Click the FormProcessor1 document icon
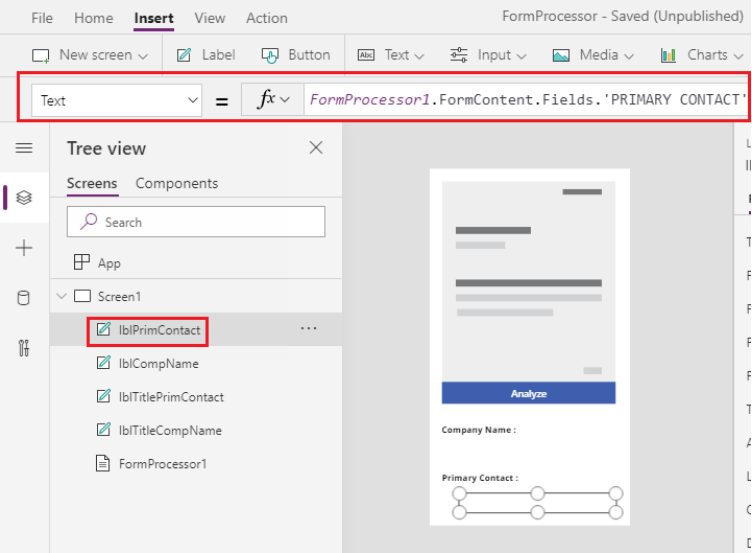752x553 pixels. 103,463
